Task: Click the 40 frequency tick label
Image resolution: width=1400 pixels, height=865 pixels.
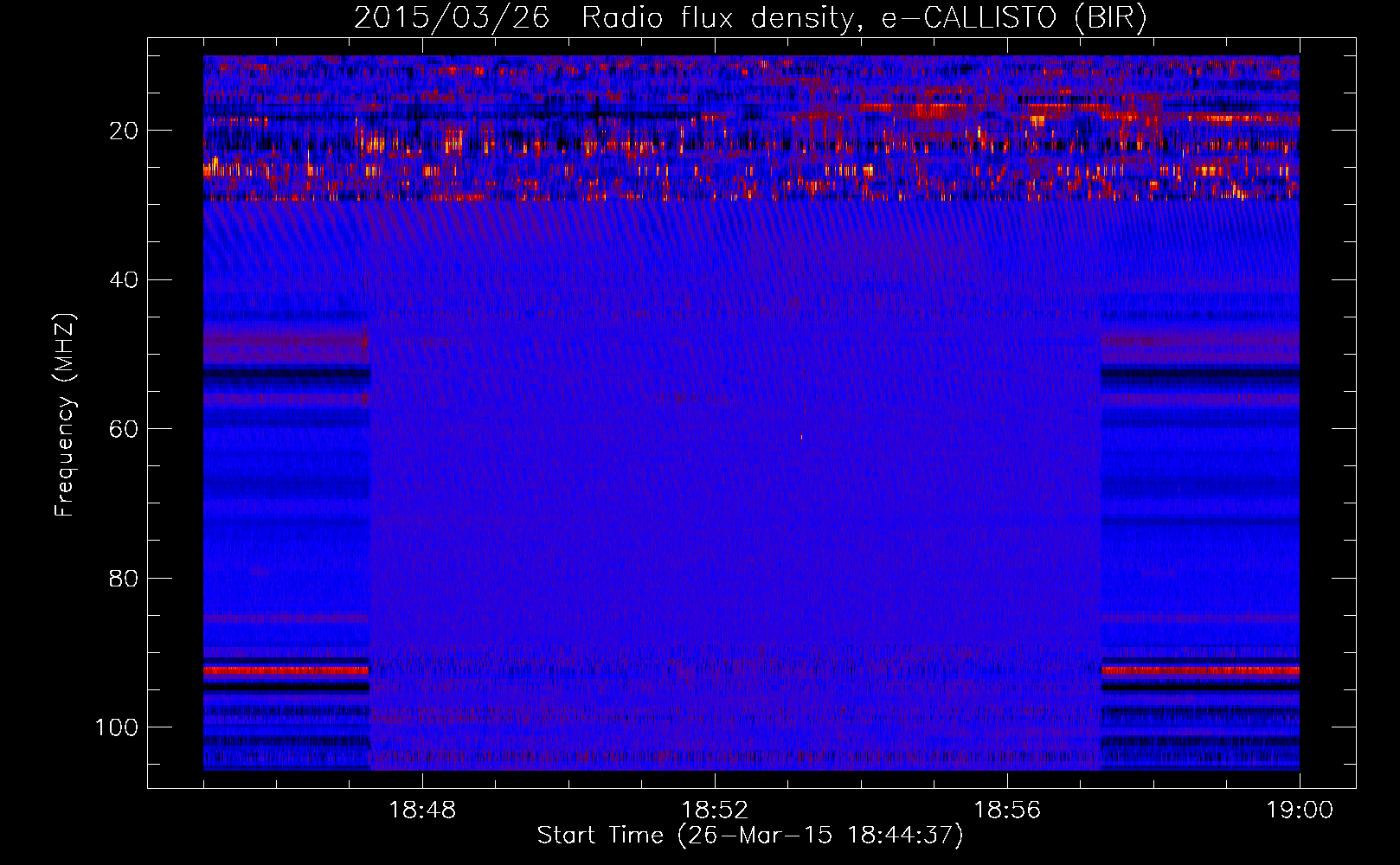Action: coord(124,279)
